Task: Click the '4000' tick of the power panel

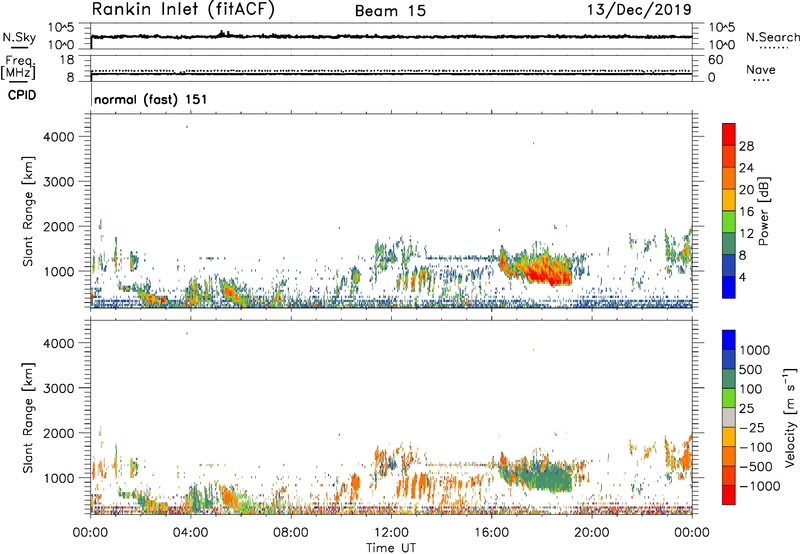Action: [x=59, y=137]
